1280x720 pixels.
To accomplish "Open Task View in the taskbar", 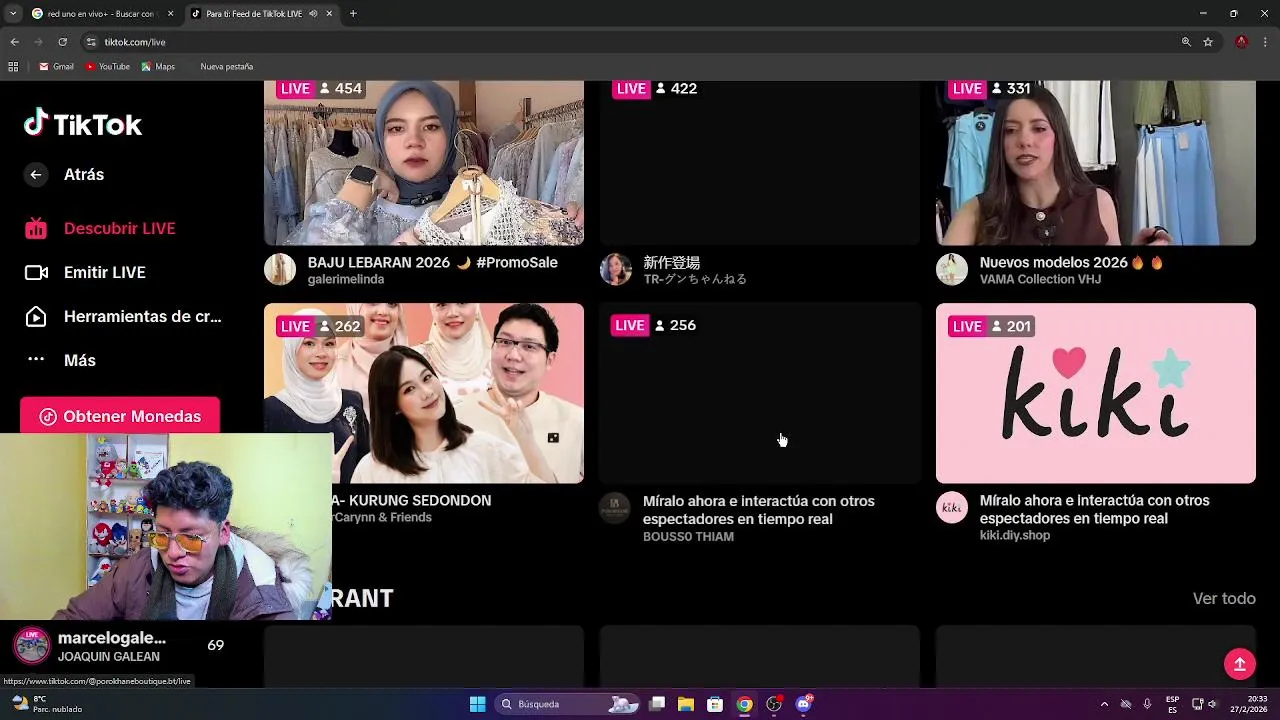I will (657, 704).
